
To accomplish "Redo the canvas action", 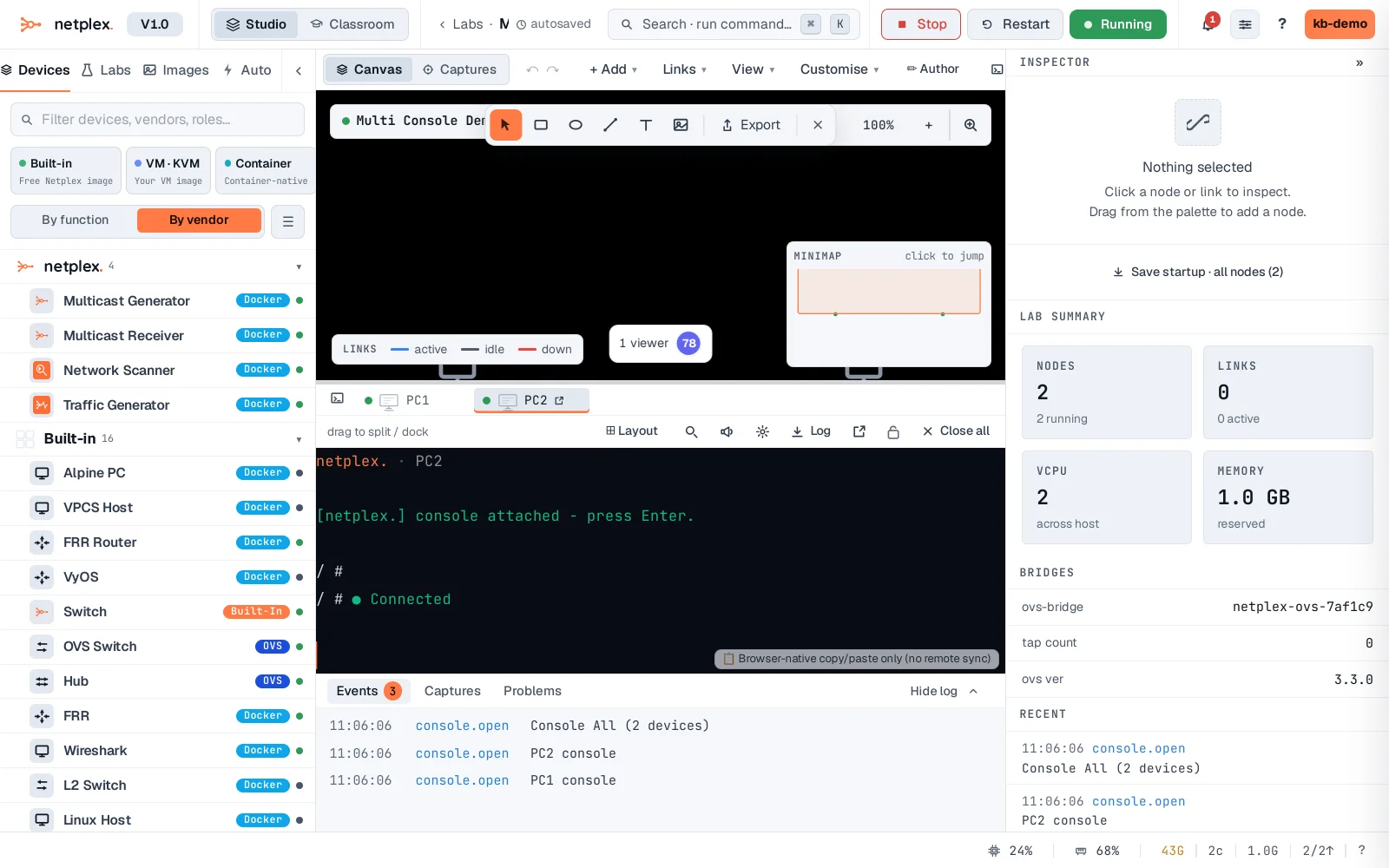I will point(553,69).
